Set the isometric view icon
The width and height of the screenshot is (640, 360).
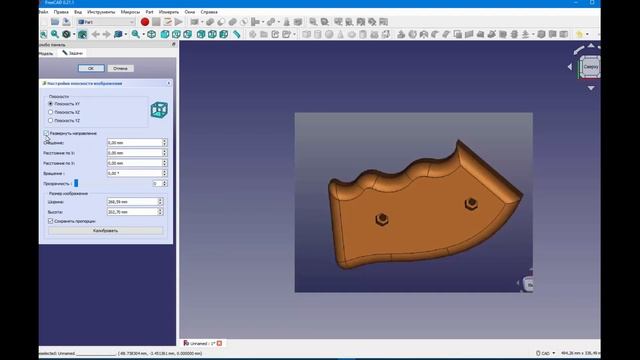click(151, 34)
